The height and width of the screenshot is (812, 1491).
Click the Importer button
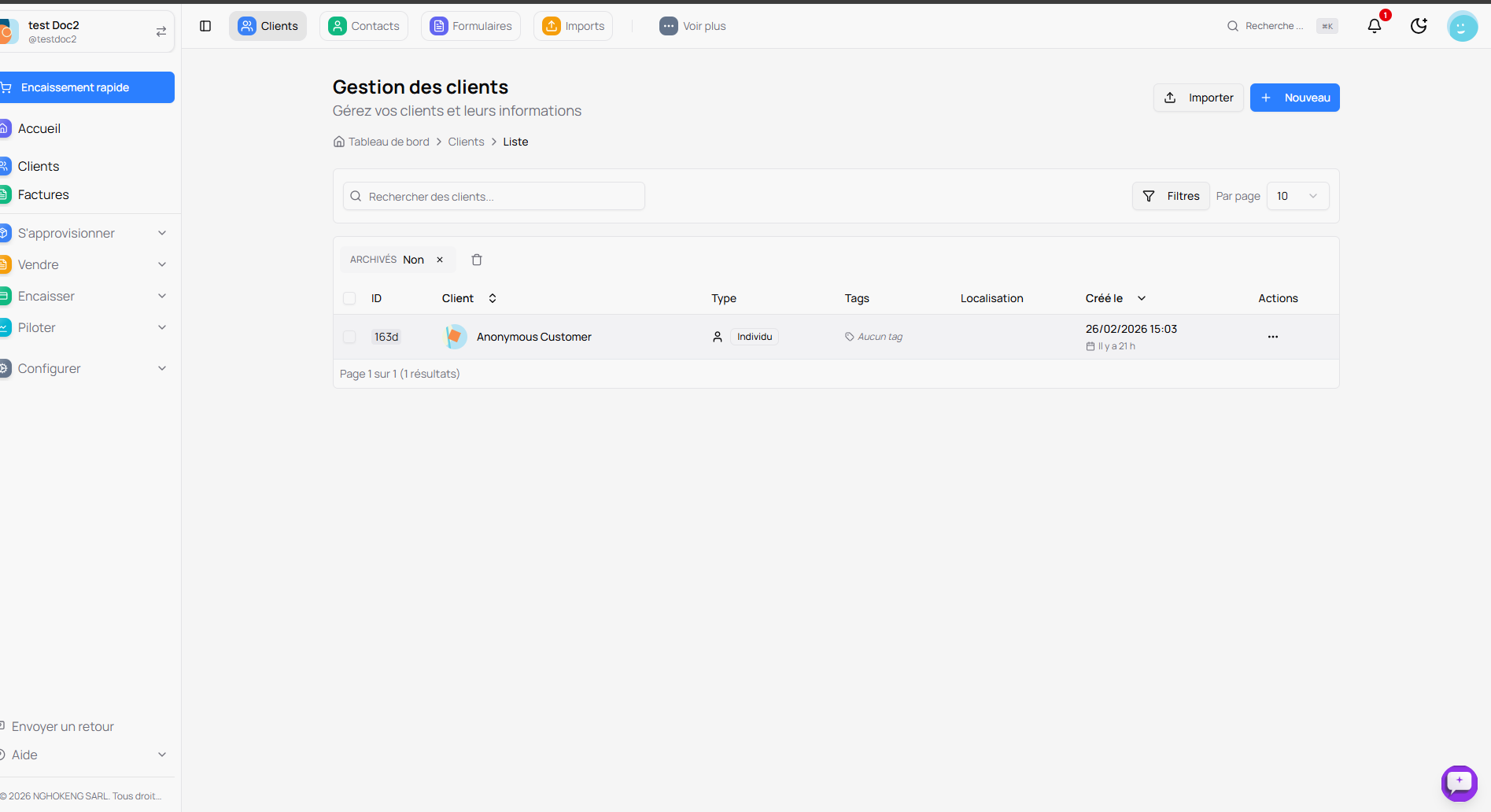[x=1198, y=97]
